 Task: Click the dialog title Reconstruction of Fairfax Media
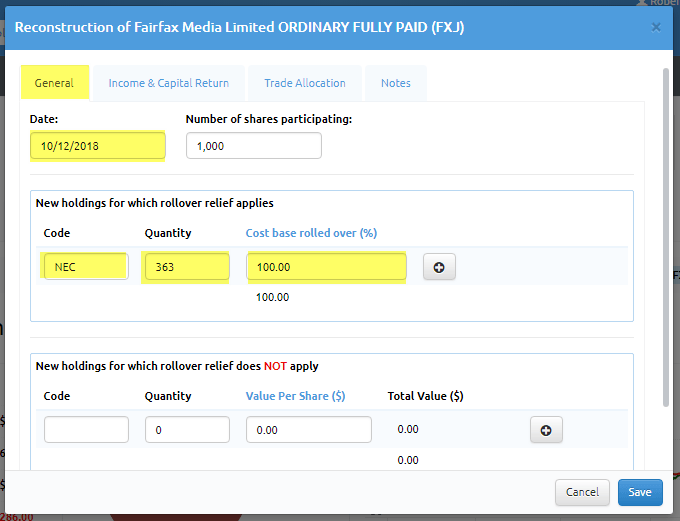coord(239,27)
